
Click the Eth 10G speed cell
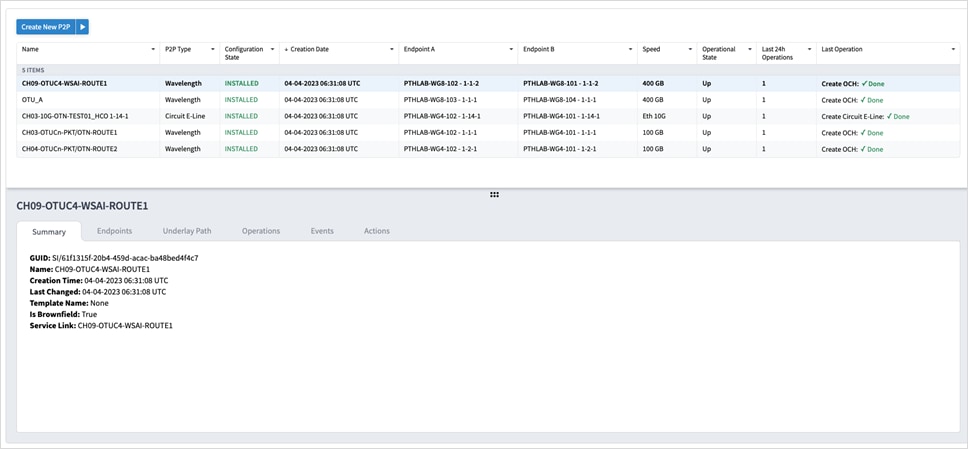click(654, 116)
